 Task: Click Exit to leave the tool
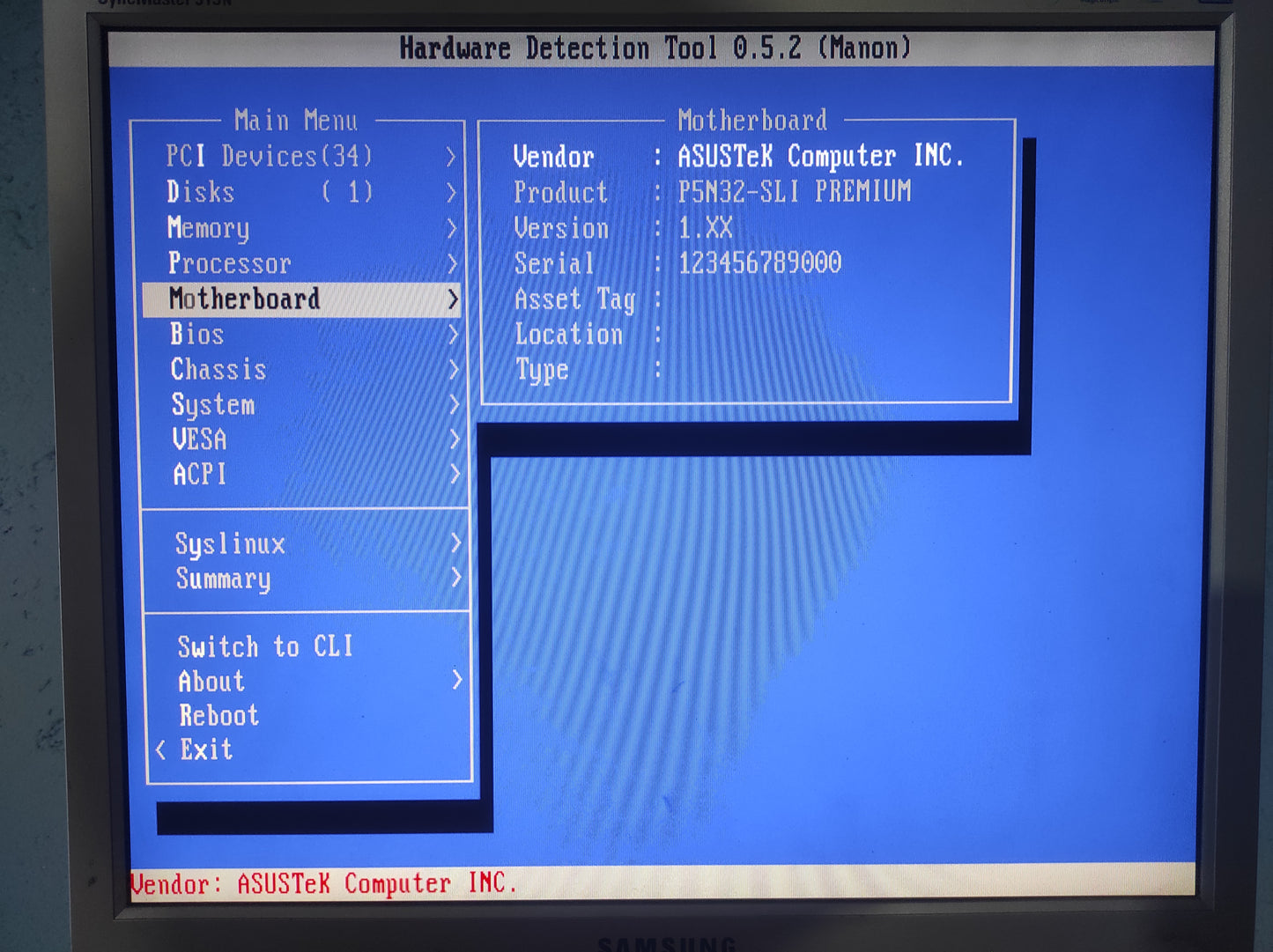point(206,749)
